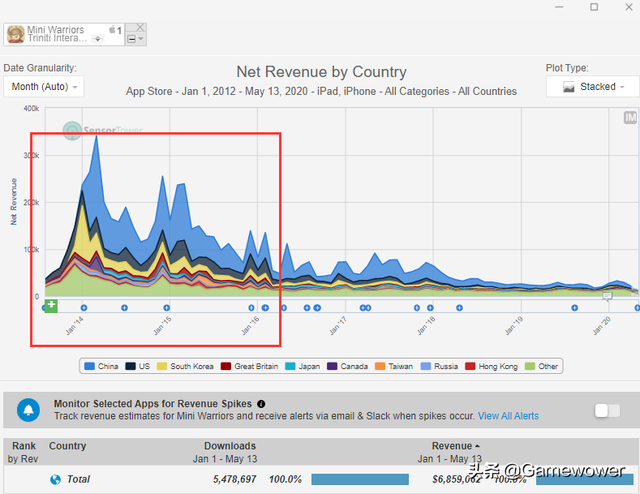Sort by the Rank by Rev column header
Screen dimensions: 640x494
tap(23, 452)
